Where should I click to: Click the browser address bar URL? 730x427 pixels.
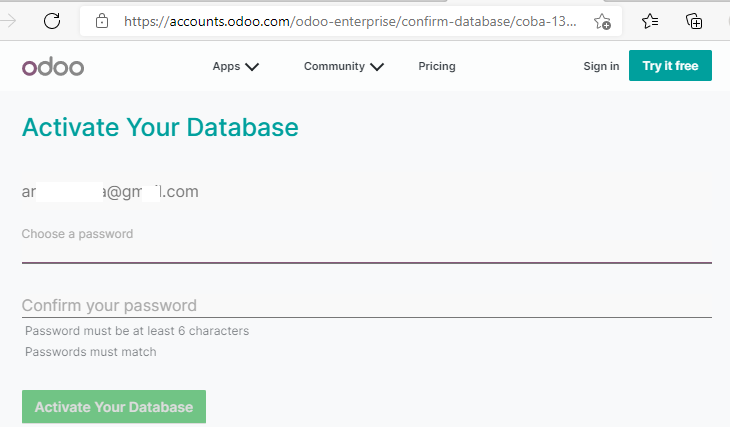tap(350, 21)
